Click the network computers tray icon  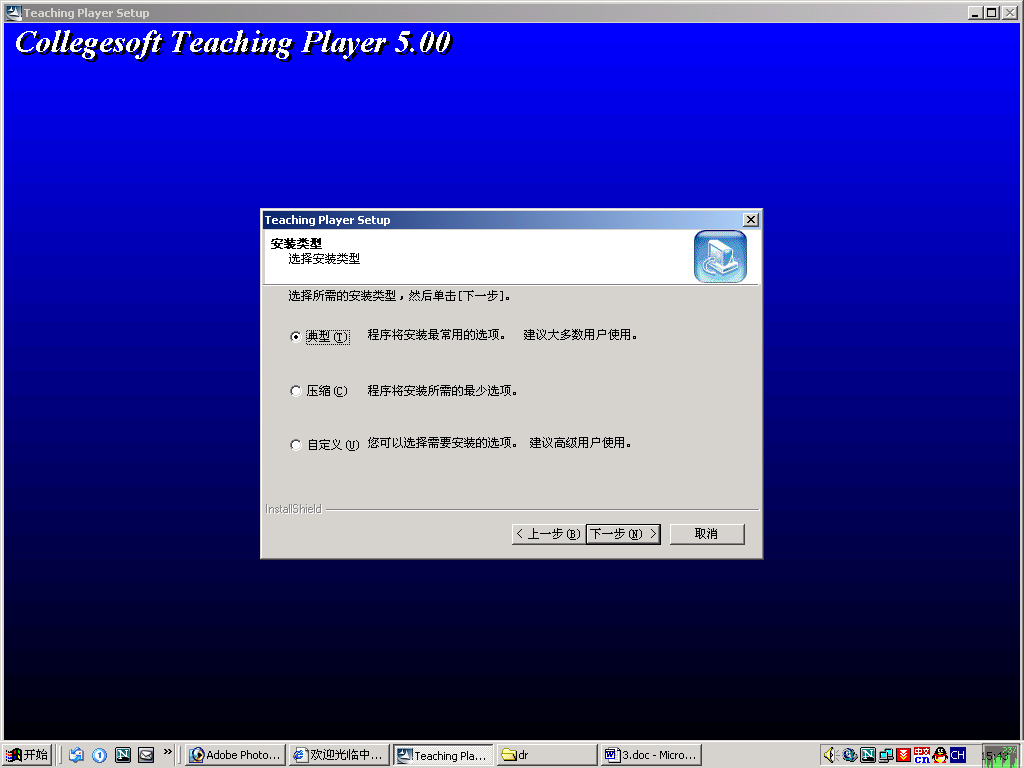click(886, 755)
